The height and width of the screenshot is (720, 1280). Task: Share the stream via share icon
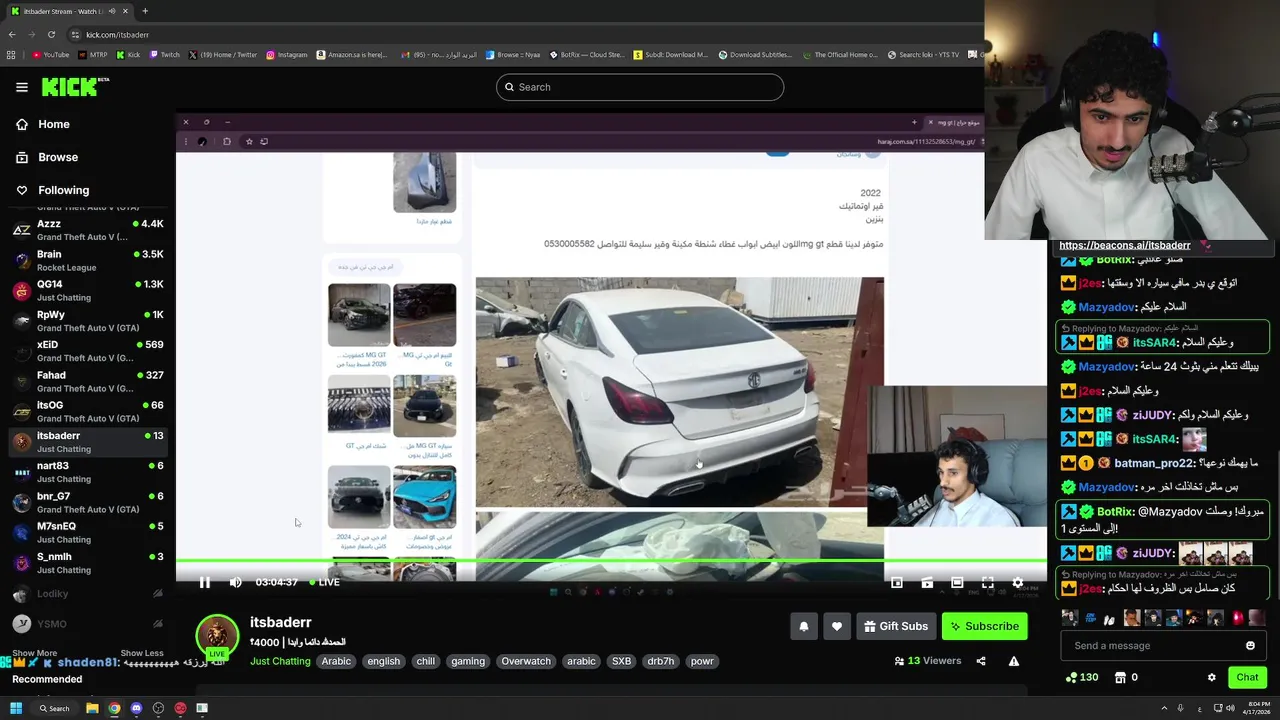click(x=981, y=661)
